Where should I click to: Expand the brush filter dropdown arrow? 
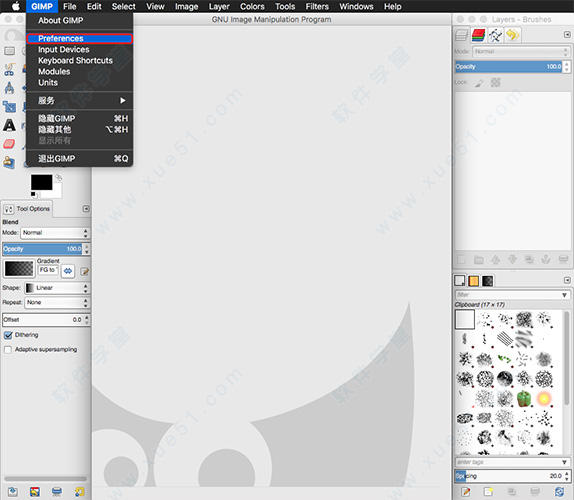click(564, 295)
